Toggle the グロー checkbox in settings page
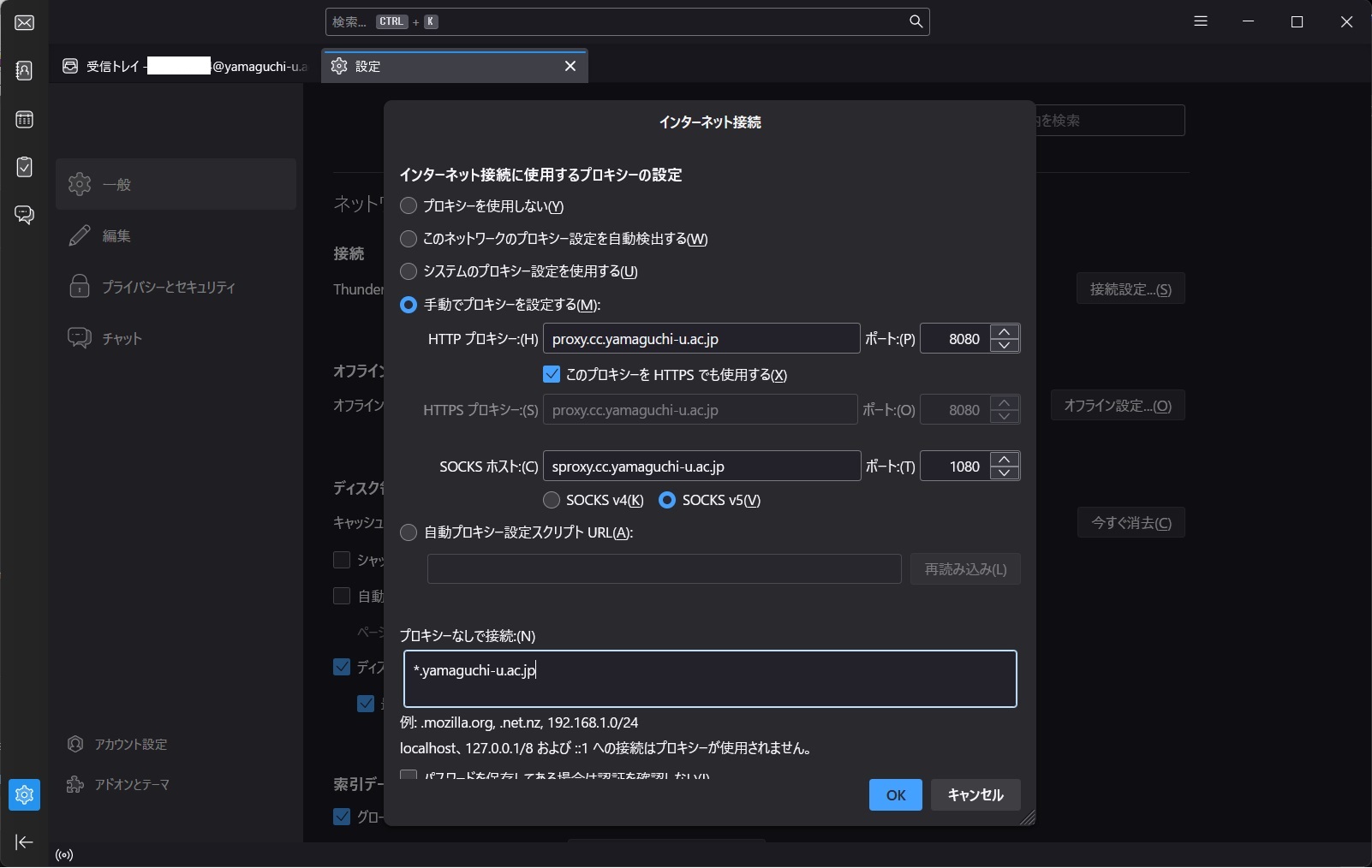 (342, 817)
